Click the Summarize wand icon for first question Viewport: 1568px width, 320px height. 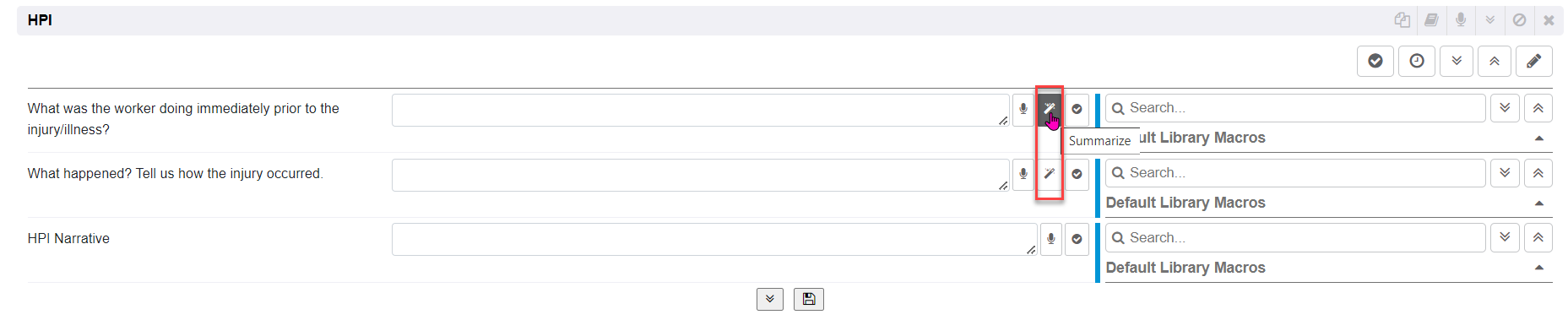pos(1049,108)
